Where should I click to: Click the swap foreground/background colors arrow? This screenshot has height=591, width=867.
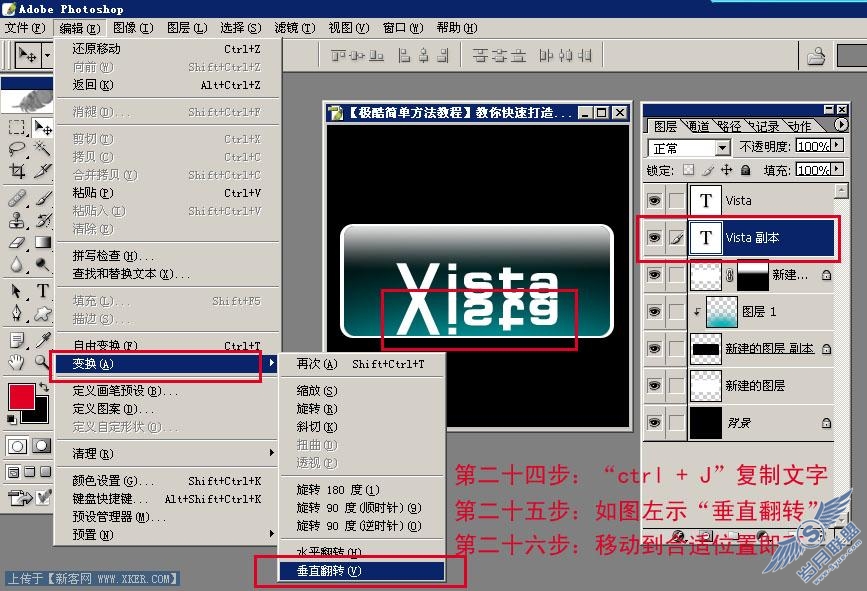[44, 388]
